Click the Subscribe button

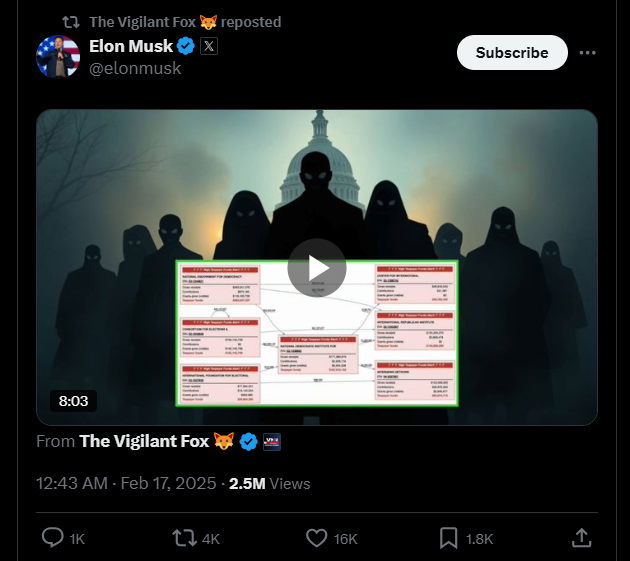pyautogui.click(x=512, y=53)
